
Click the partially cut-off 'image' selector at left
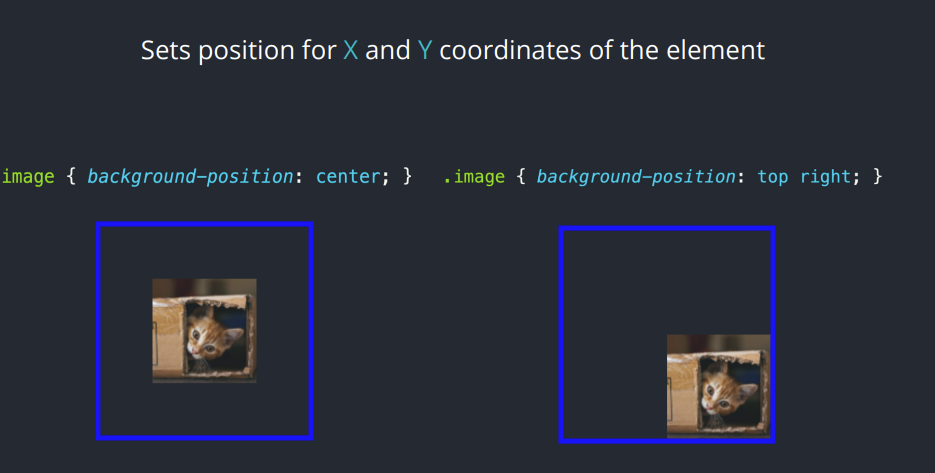[x=28, y=177]
